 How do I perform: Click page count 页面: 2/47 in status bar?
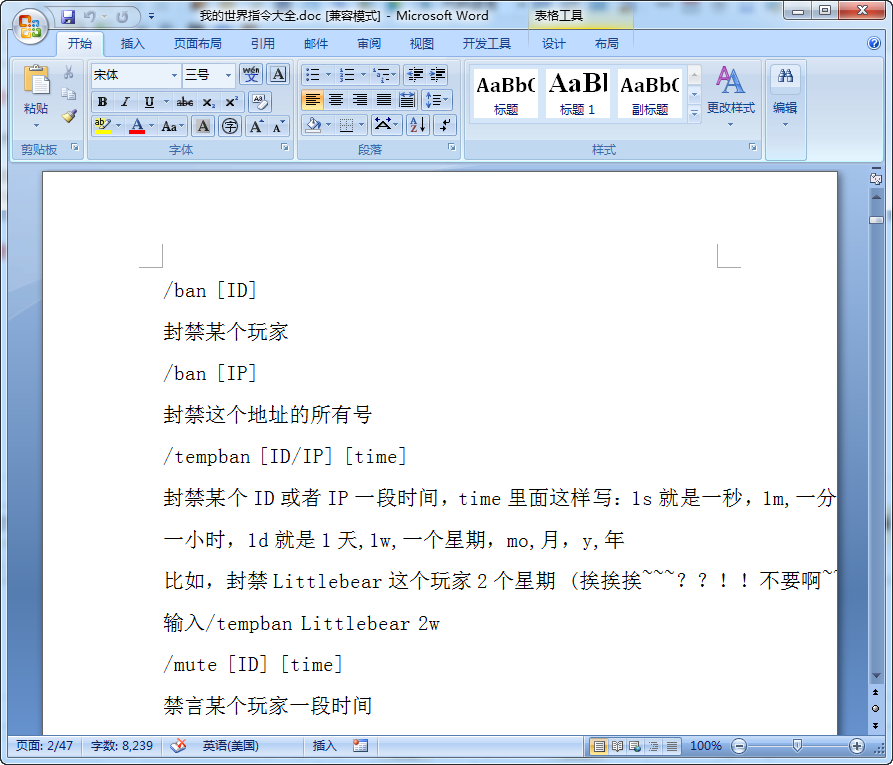(44, 746)
